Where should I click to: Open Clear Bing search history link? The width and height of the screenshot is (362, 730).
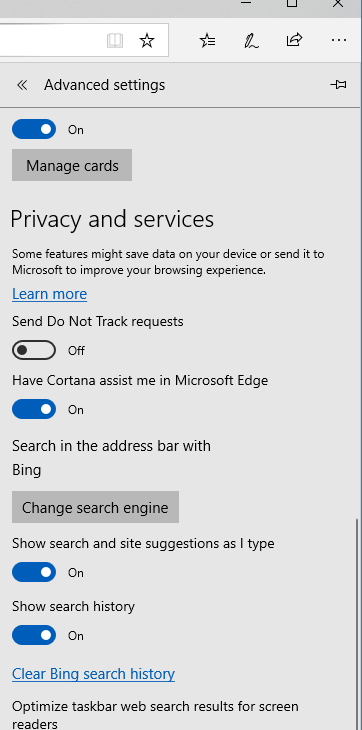[x=94, y=674]
